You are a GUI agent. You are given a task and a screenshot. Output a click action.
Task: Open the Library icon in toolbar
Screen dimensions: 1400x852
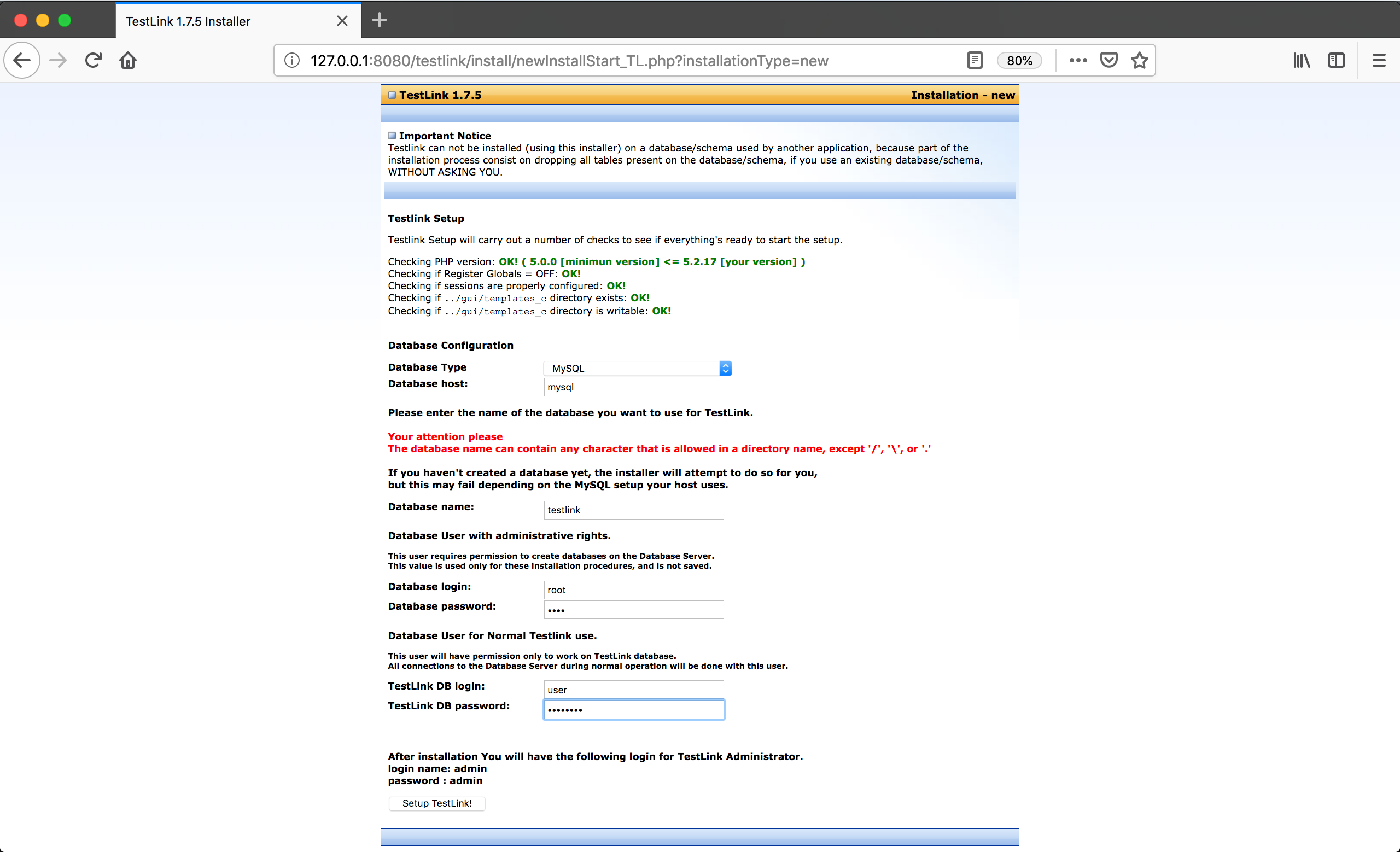(x=1301, y=60)
